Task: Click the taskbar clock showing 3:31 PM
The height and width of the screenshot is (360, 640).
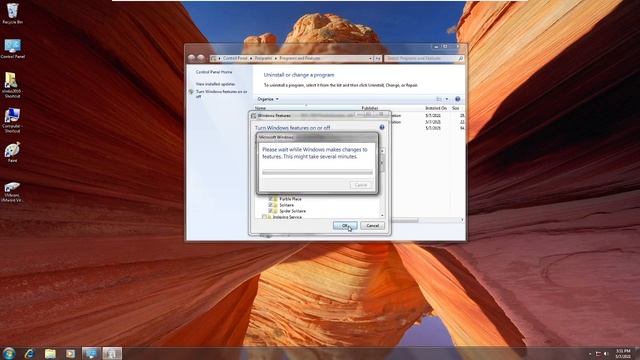Action: tap(623, 353)
